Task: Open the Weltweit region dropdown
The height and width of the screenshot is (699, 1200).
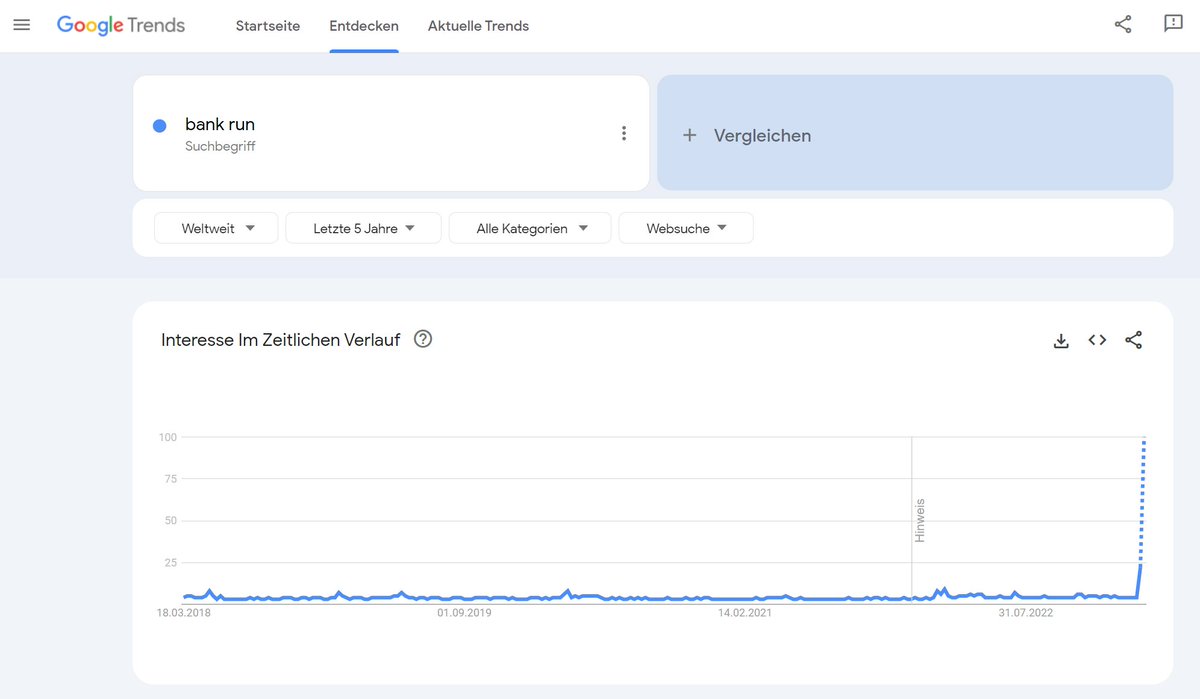Action: (216, 228)
